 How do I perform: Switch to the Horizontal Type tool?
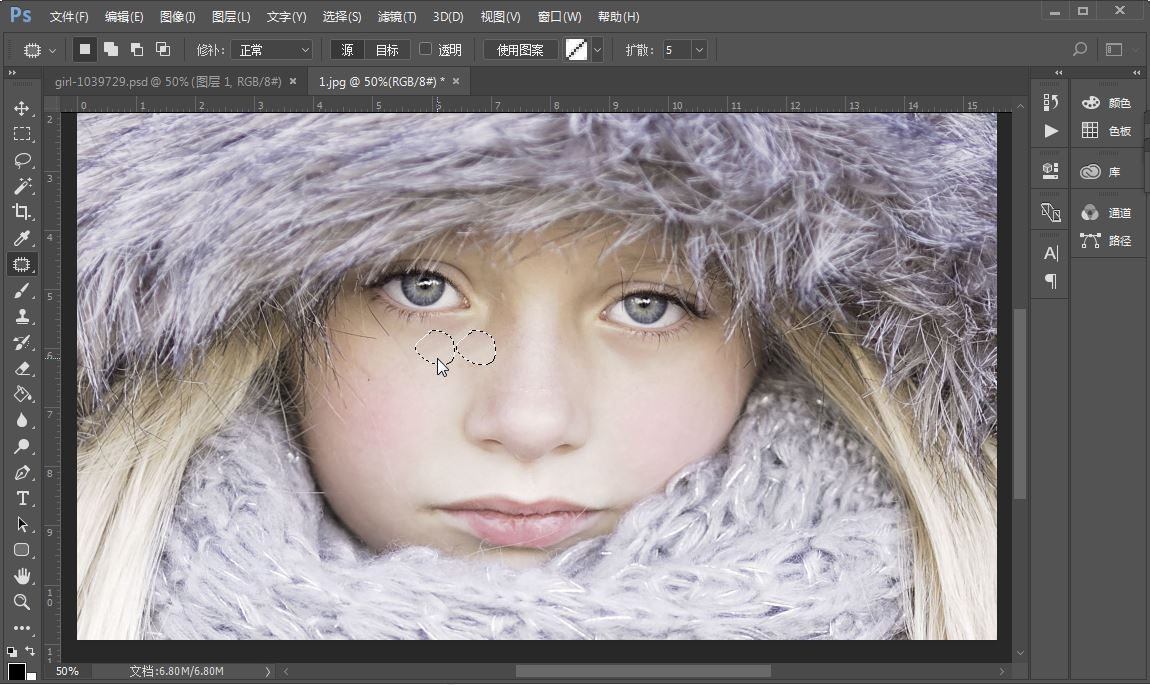(x=21, y=498)
